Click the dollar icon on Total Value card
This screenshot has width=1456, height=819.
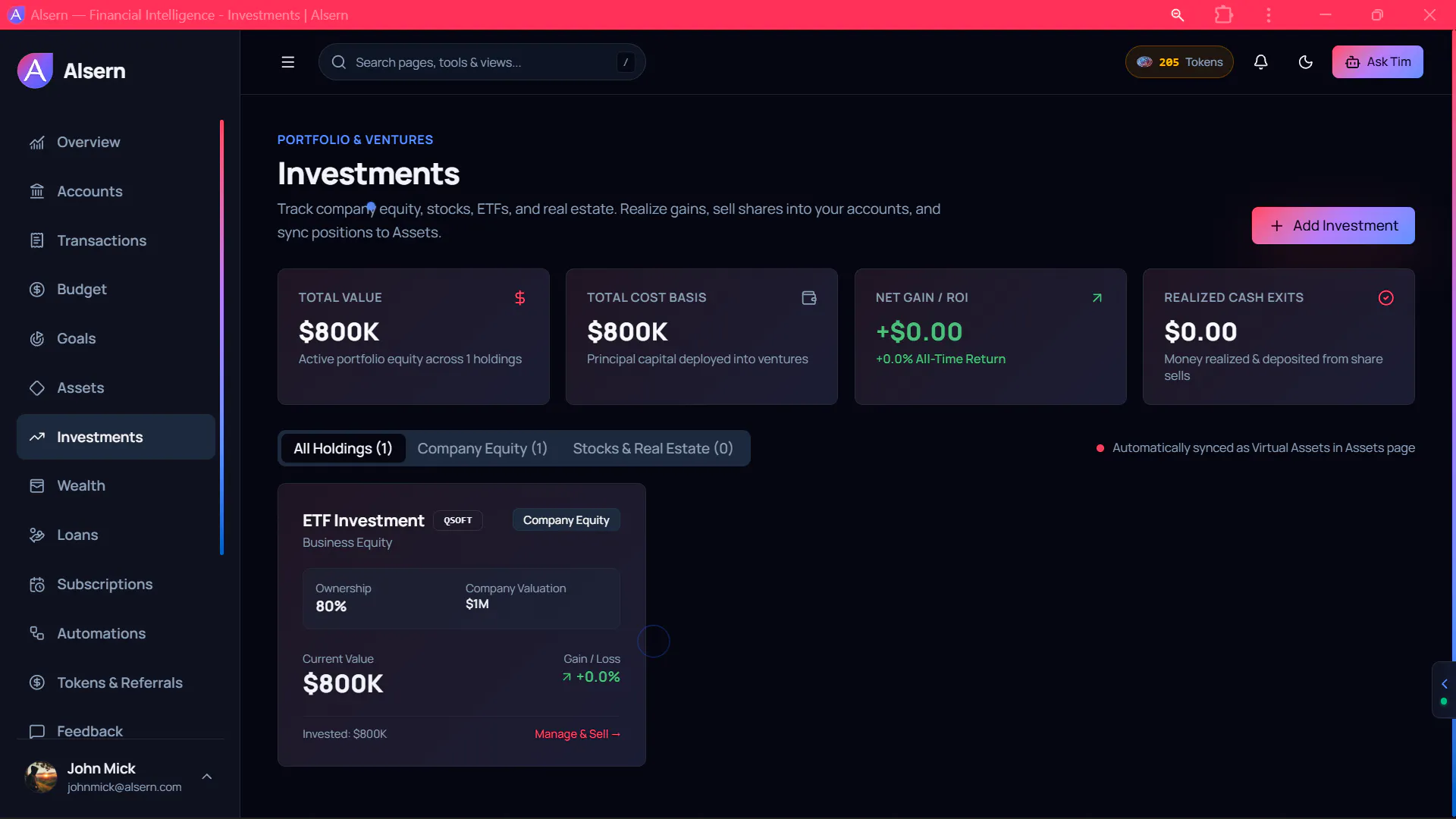pyautogui.click(x=520, y=298)
